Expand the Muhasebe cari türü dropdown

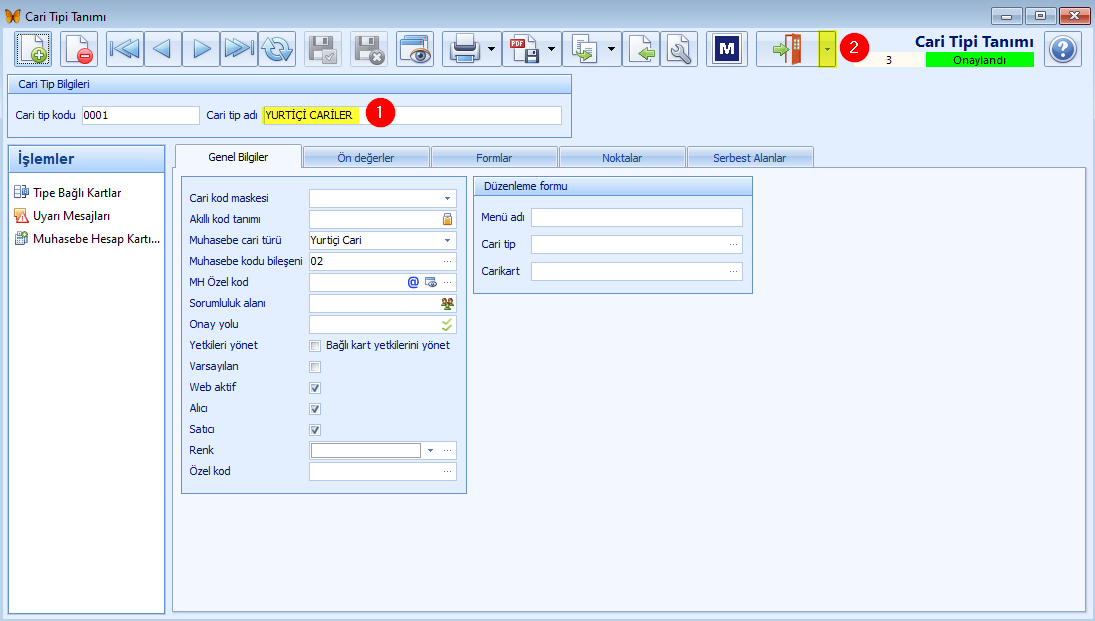click(x=447, y=241)
